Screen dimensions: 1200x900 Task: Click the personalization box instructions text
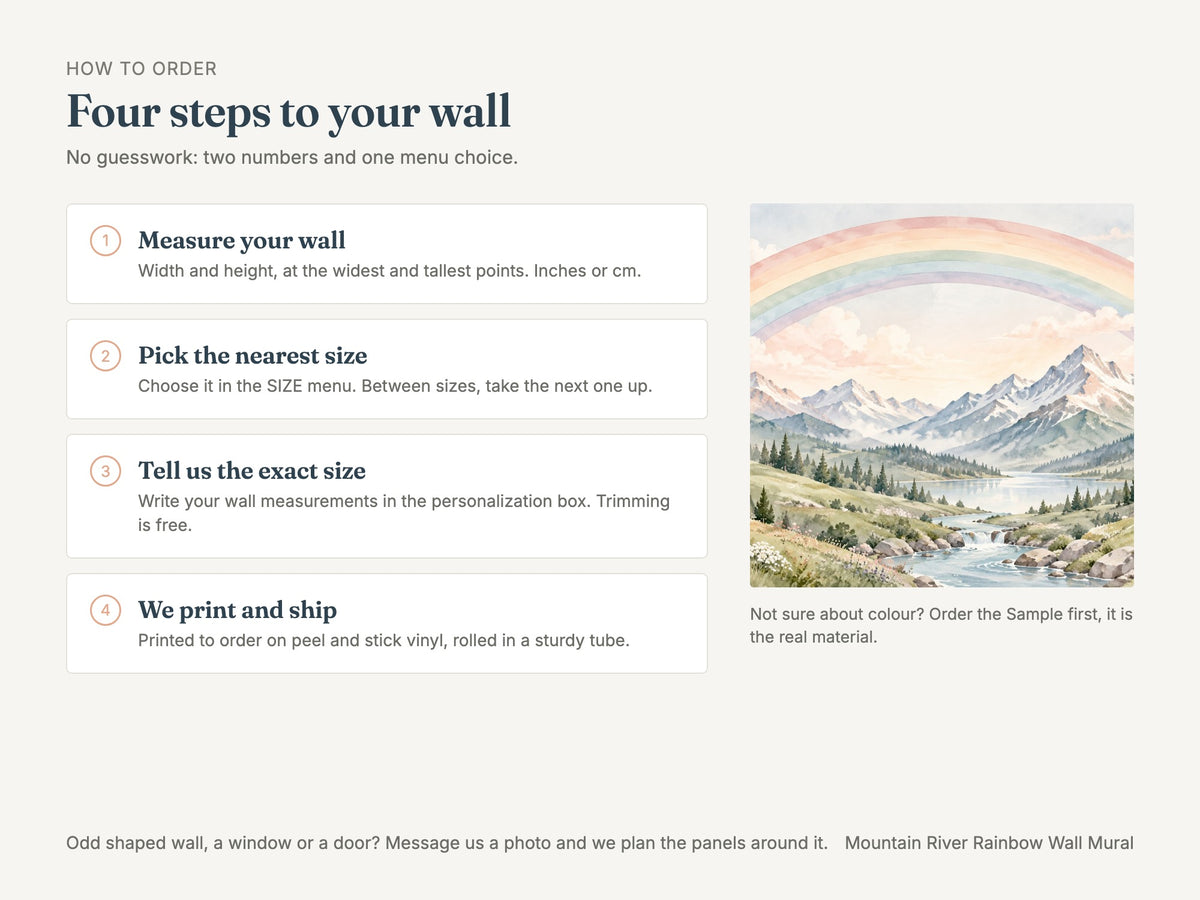[x=404, y=513]
